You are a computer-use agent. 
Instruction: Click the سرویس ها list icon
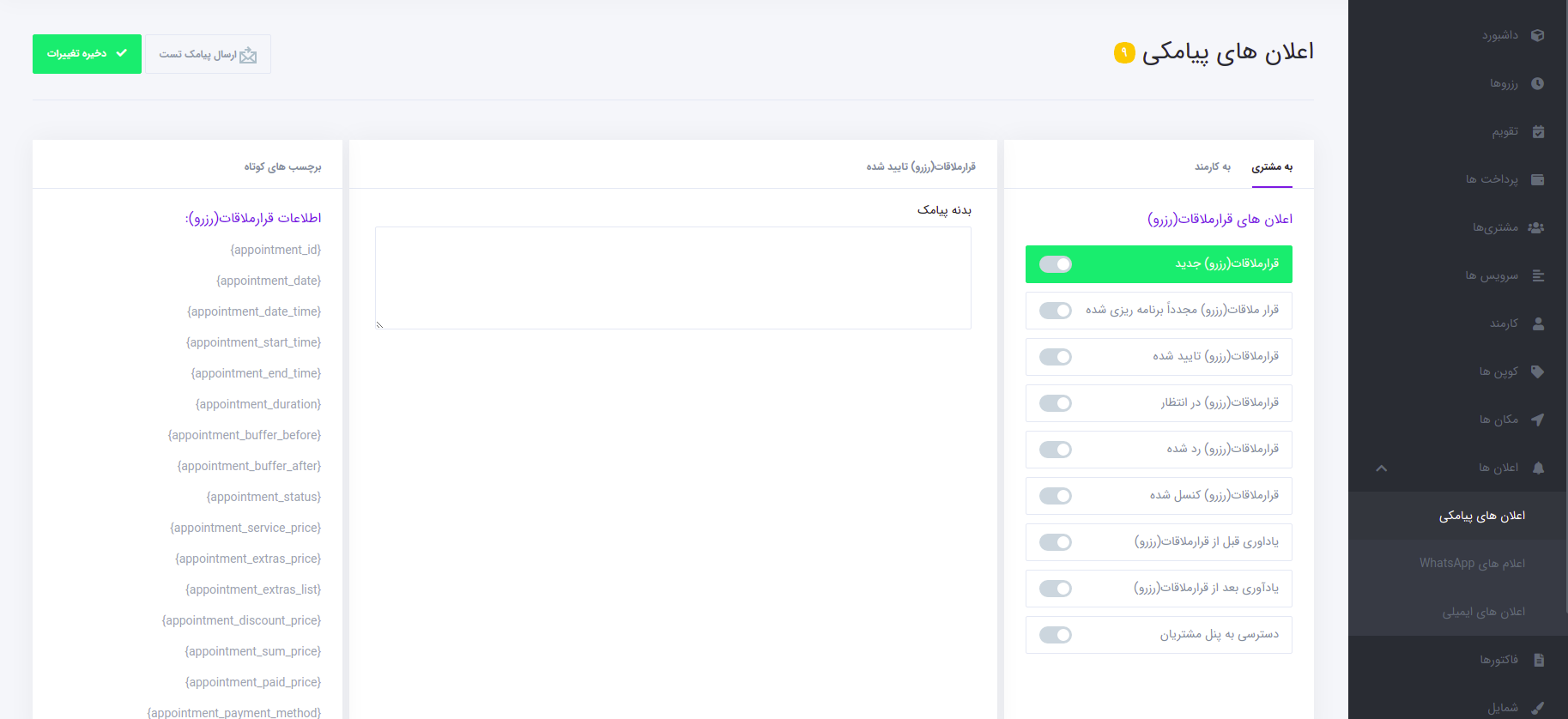[x=1538, y=275]
